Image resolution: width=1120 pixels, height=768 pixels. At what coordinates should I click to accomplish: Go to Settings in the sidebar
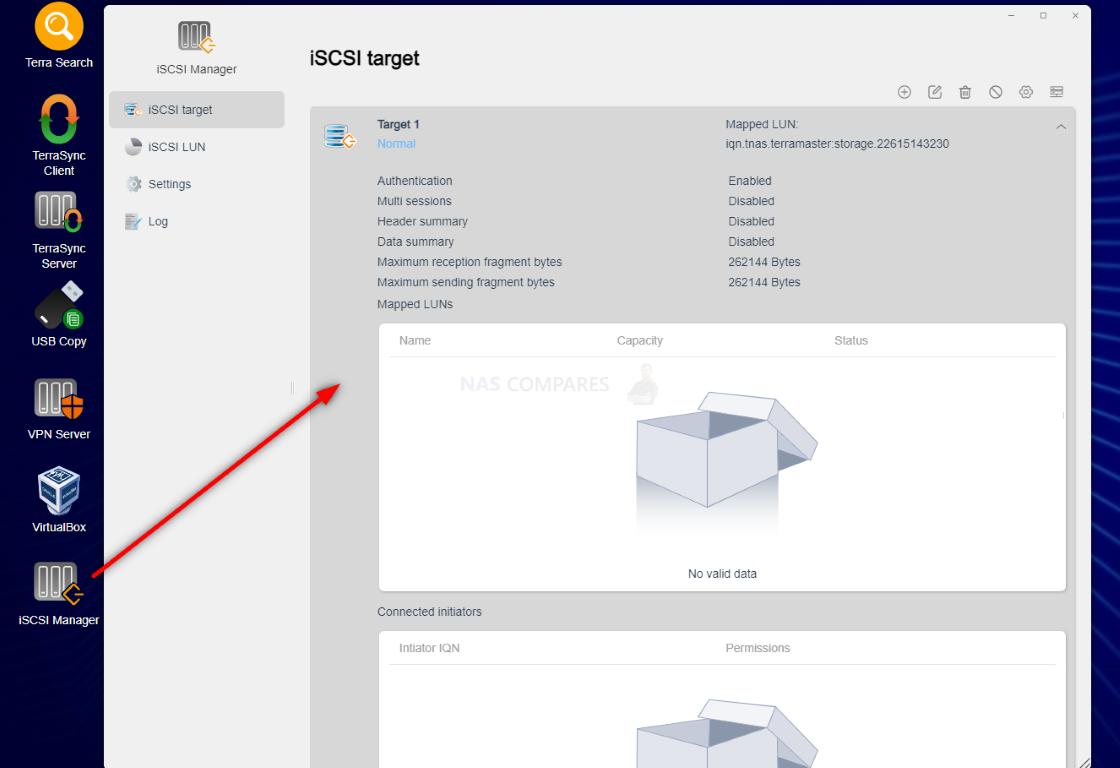click(196, 184)
